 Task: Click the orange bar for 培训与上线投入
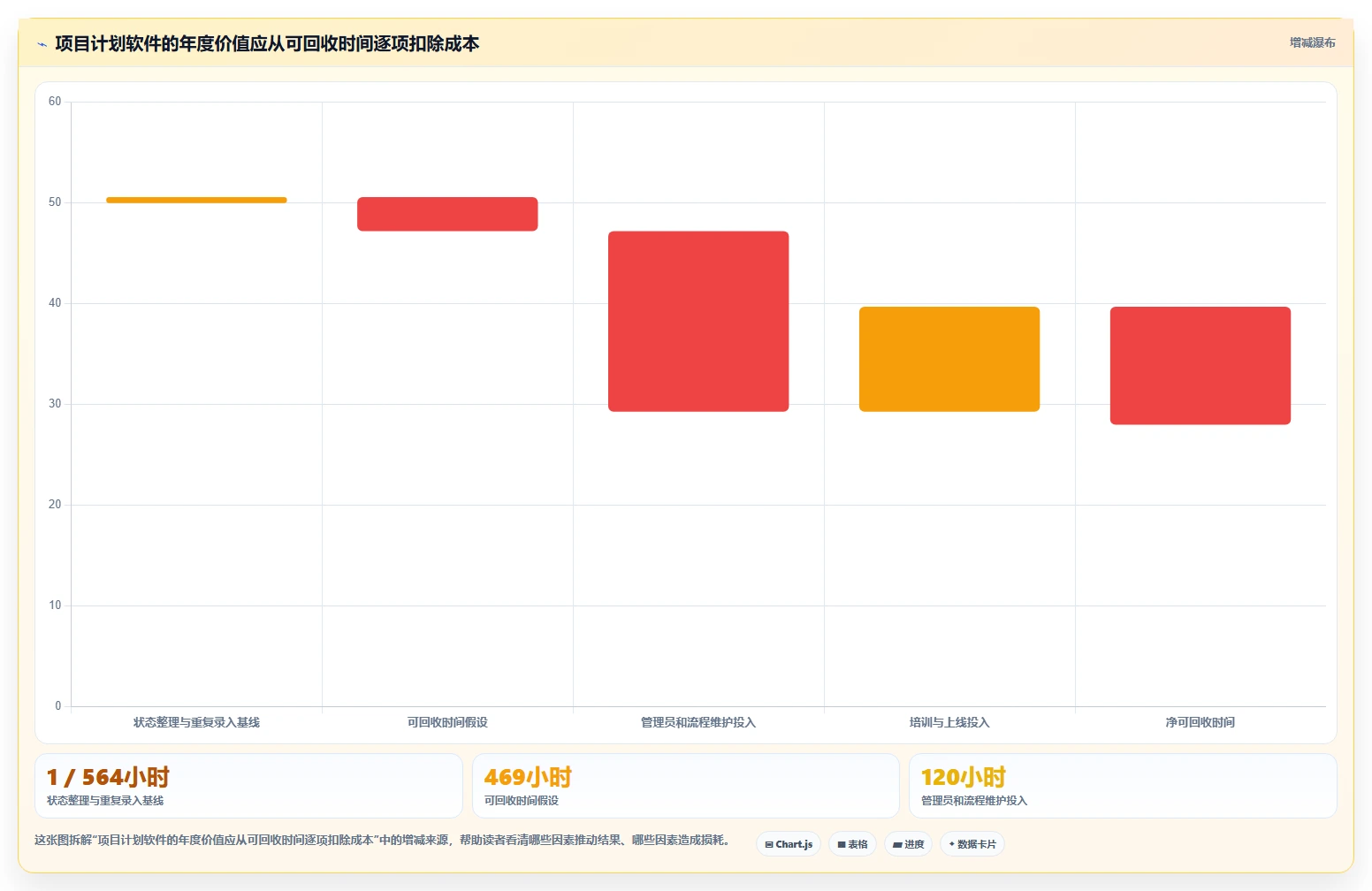(949, 359)
